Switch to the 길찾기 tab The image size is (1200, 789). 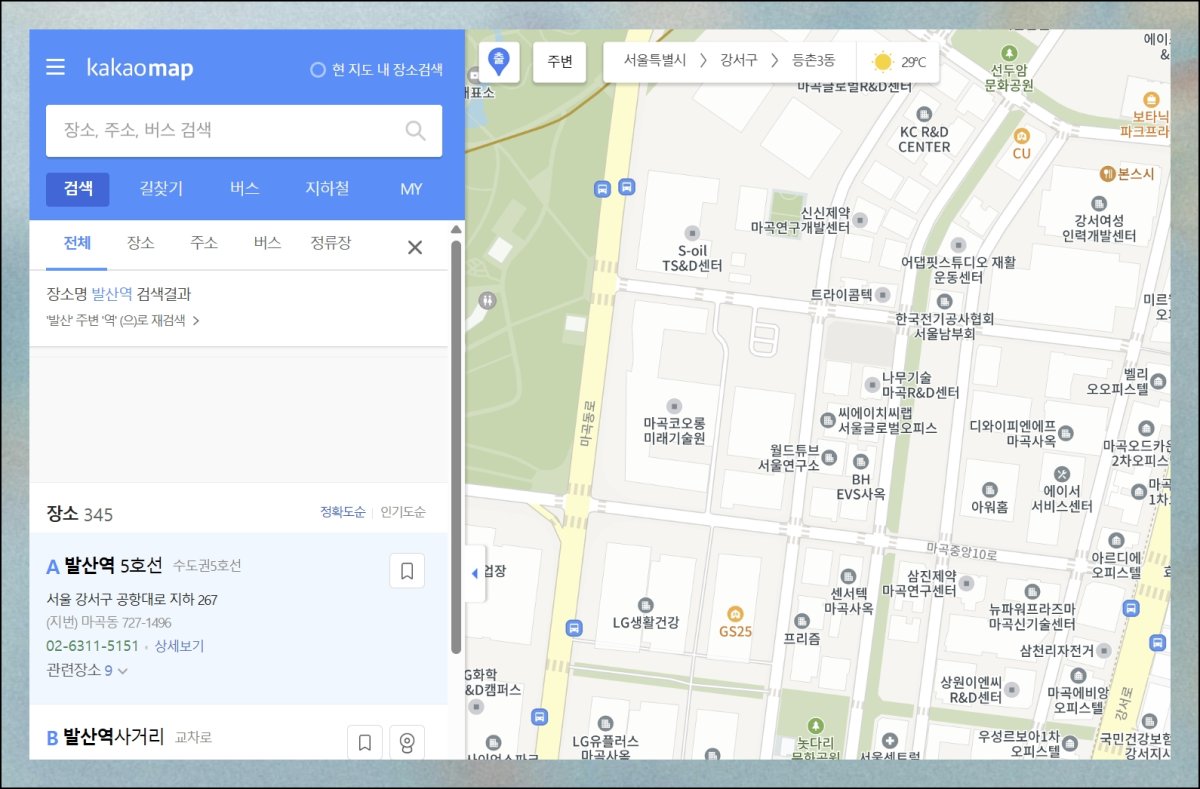[161, 189]
